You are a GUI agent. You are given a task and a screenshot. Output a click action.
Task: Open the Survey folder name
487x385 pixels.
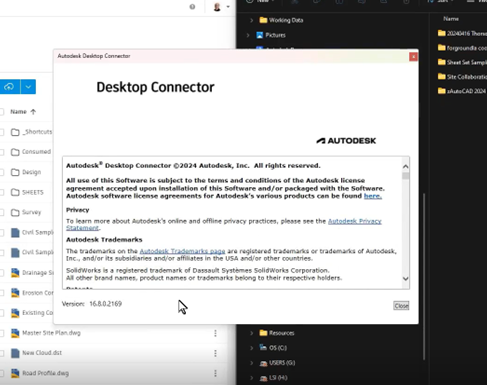(x=32, y=212)
